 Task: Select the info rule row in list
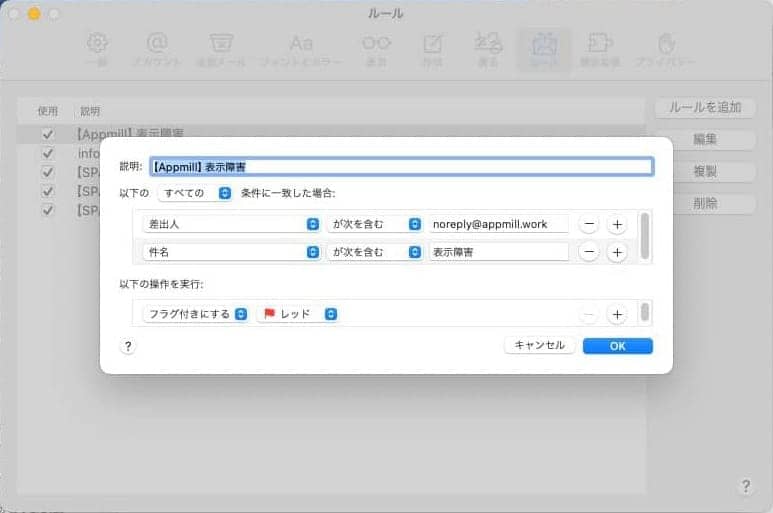59,153
